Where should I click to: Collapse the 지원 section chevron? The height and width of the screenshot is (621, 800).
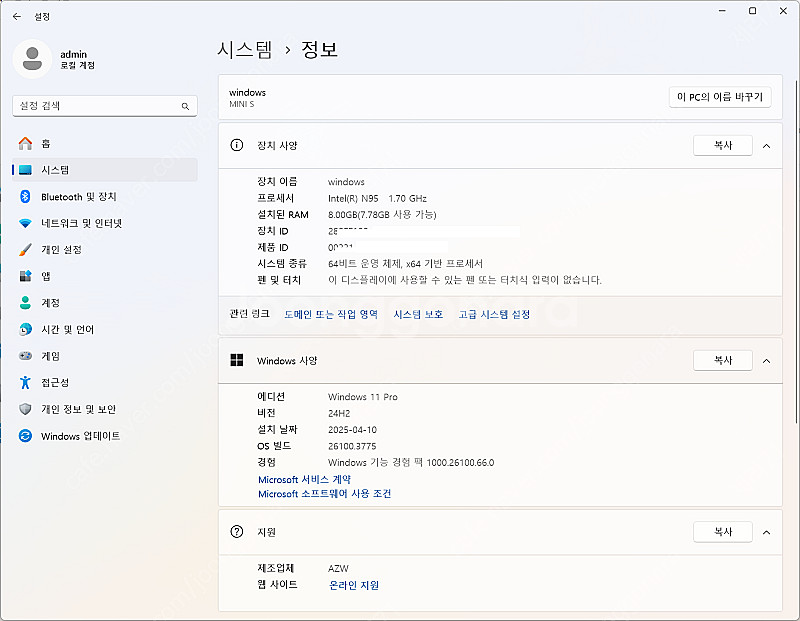[766, 532]
